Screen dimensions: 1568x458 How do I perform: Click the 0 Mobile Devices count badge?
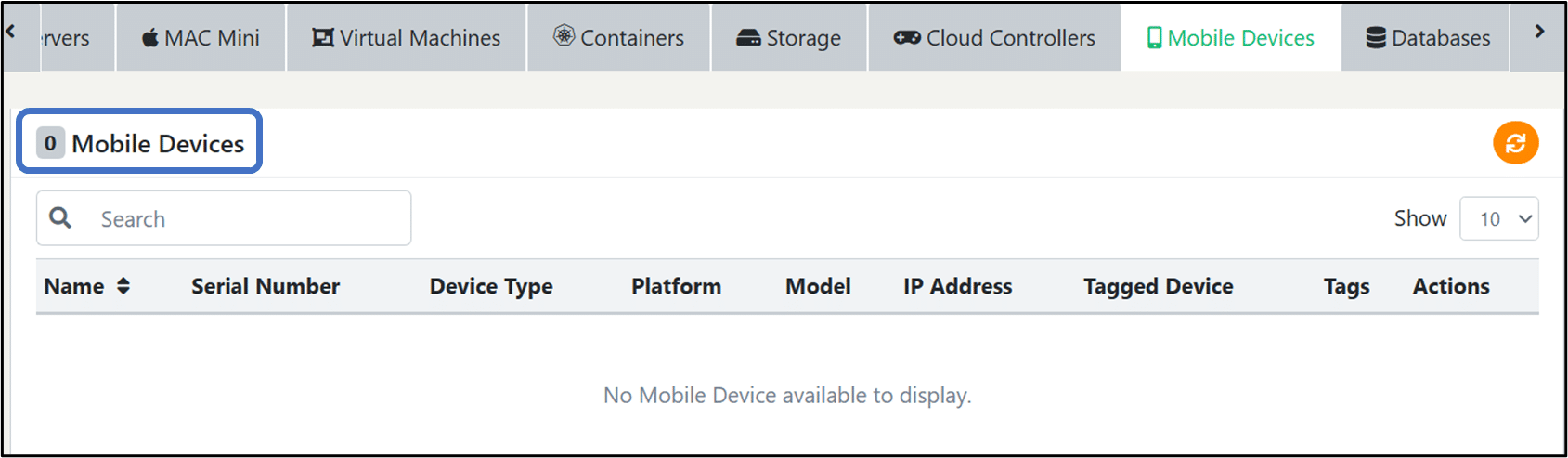pos(50,143)
